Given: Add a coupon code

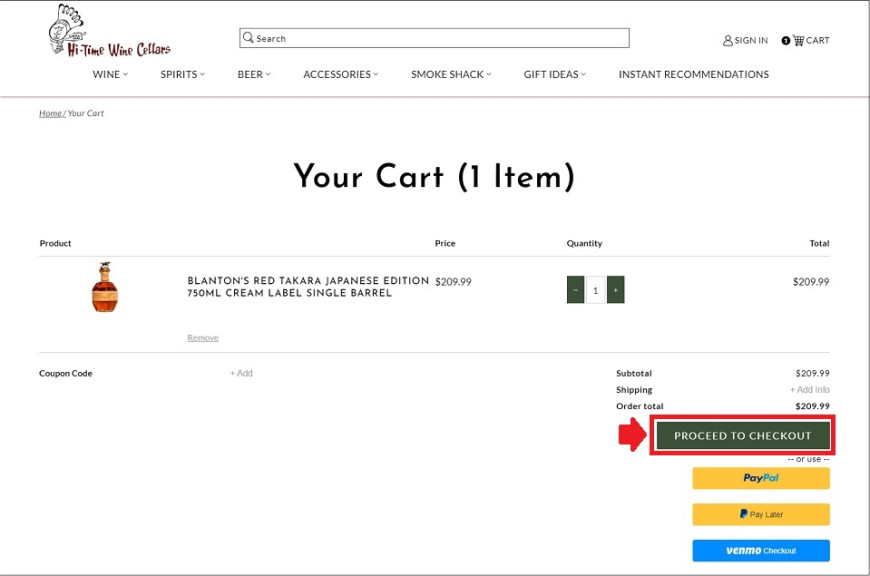Looking at the screenshot, I should tap(241, 373).
